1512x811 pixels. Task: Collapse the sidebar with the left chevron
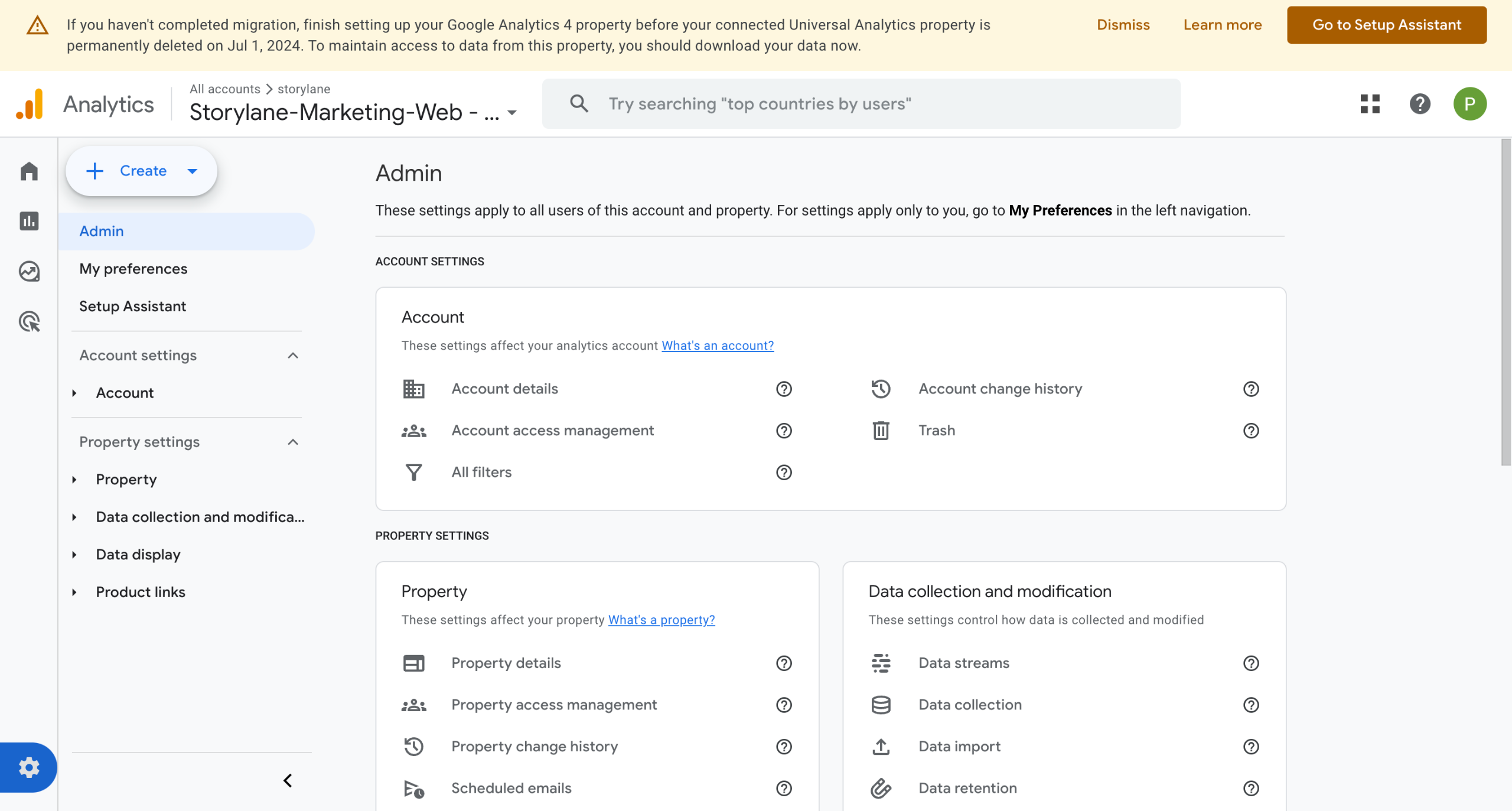coord(288,781)
